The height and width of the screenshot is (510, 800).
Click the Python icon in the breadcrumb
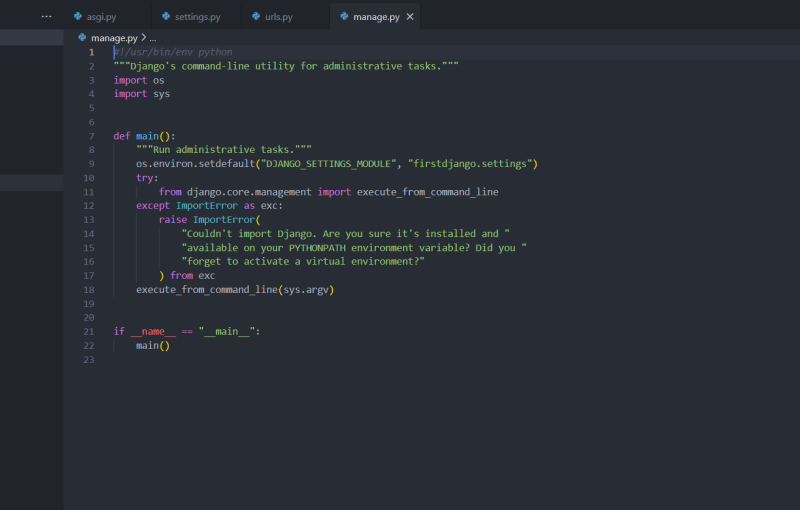[x=82, y=37]
